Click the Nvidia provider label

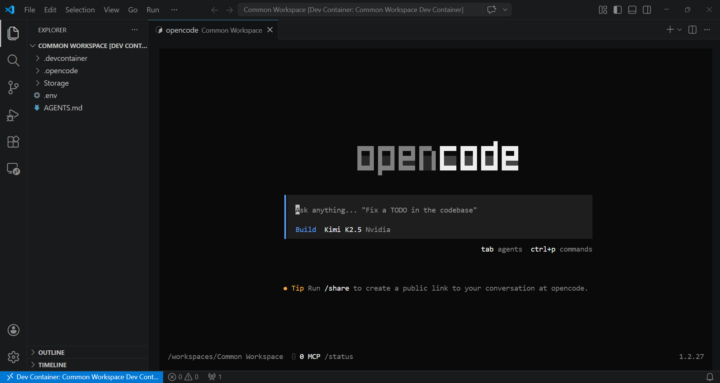click(377, 230)
